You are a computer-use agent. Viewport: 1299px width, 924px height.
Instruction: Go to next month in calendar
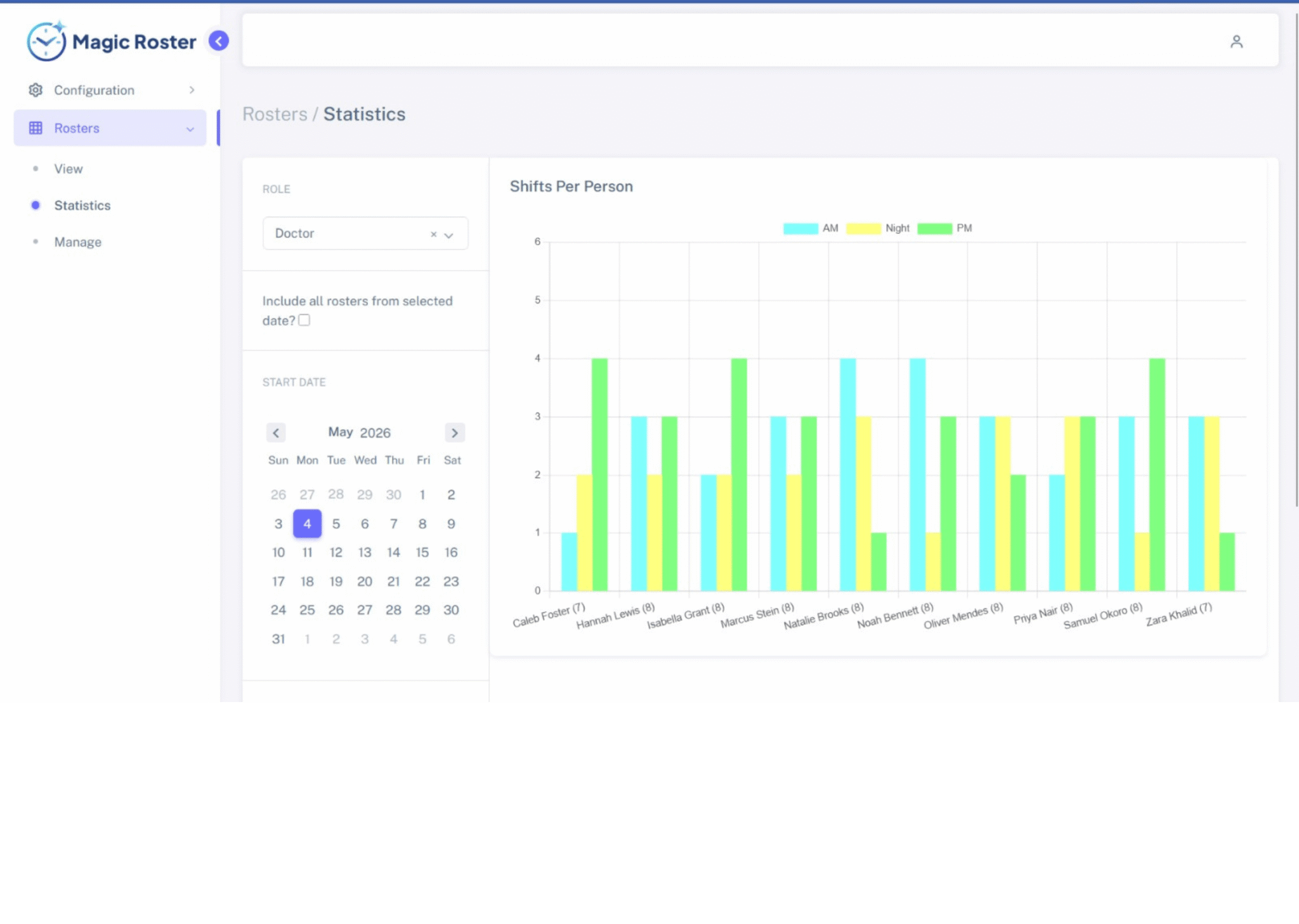455,433
